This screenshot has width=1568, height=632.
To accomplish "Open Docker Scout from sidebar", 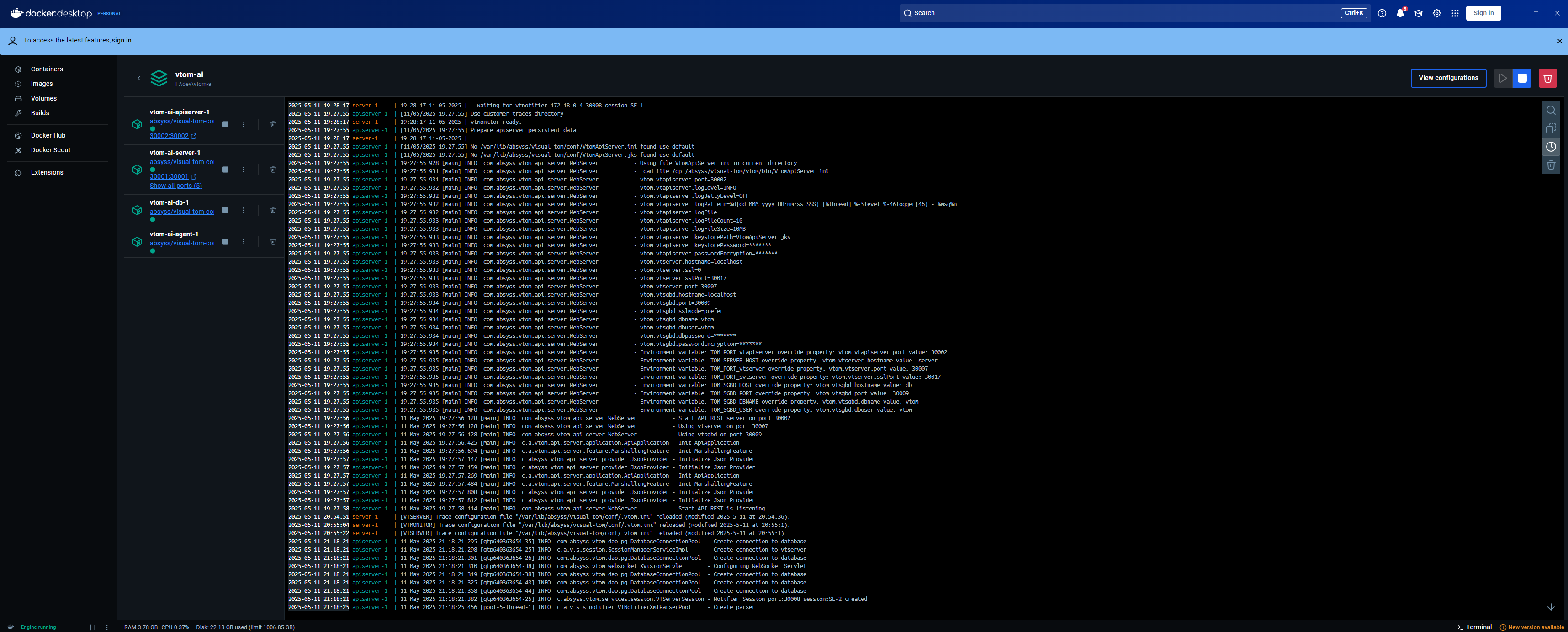I will click(51, 150).
